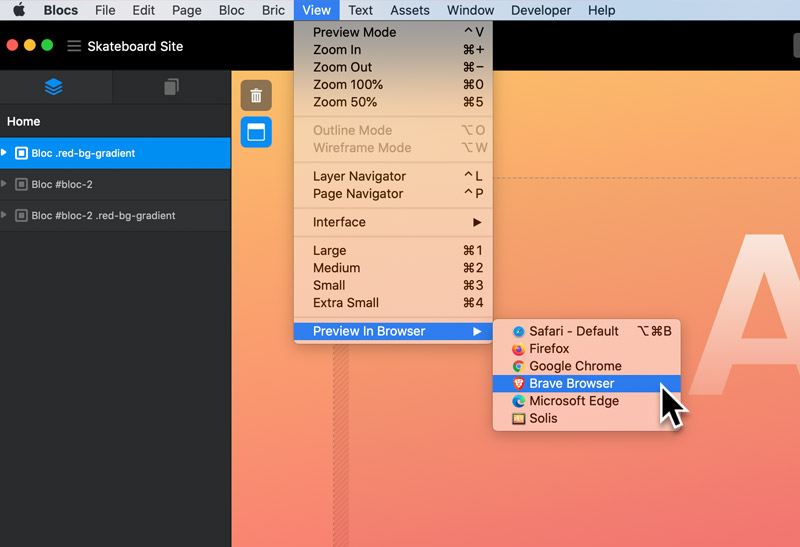Preview in Firefox
The width and height of the screenshot is (800, 547).
point(587,349)
